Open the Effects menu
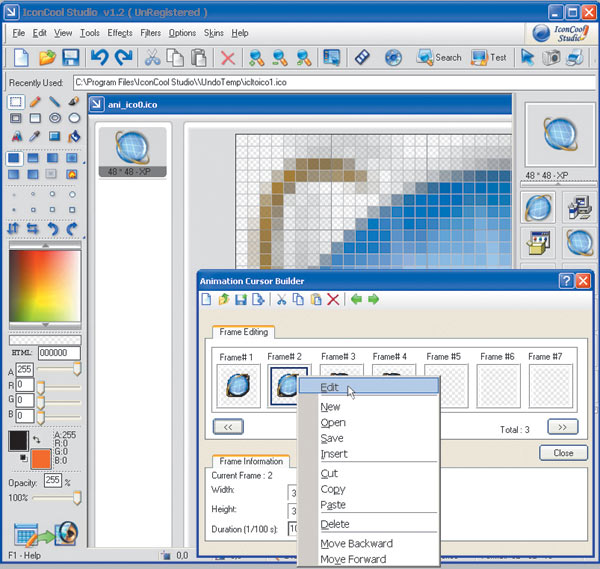 point(120,33)
